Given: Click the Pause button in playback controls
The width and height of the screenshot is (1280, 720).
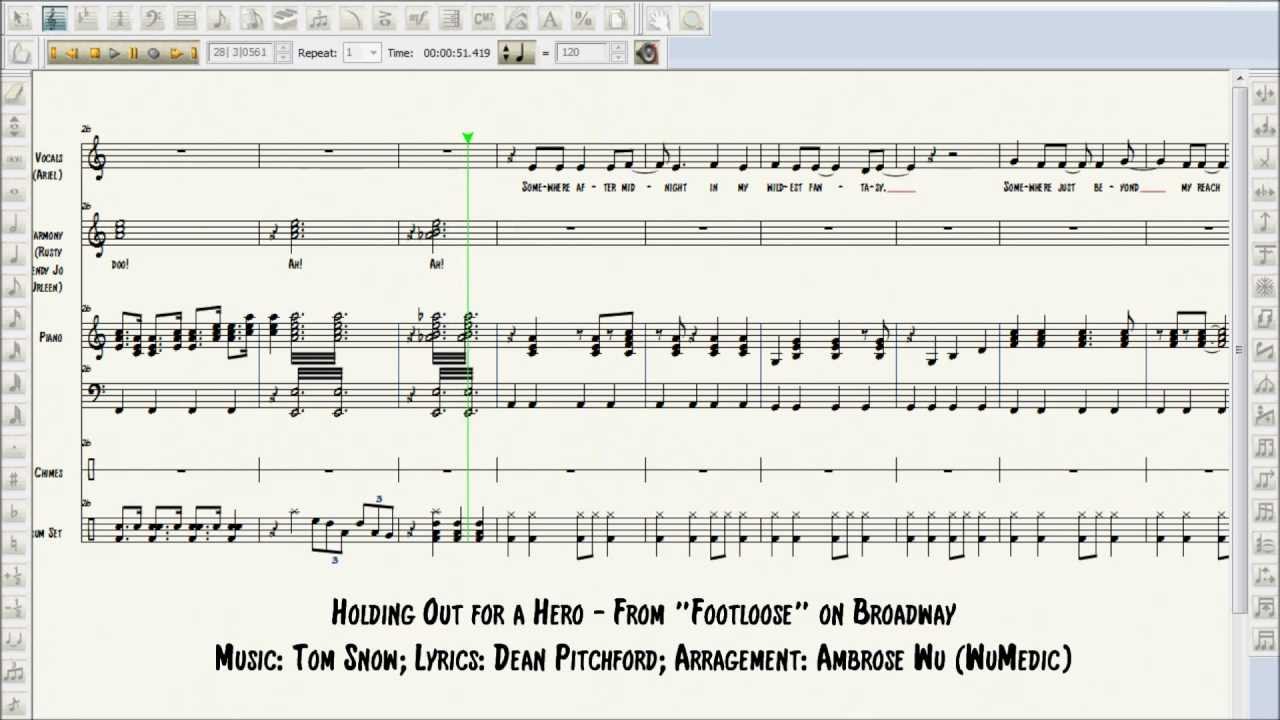Looking at the screenshot, I should tap(133, 53).
